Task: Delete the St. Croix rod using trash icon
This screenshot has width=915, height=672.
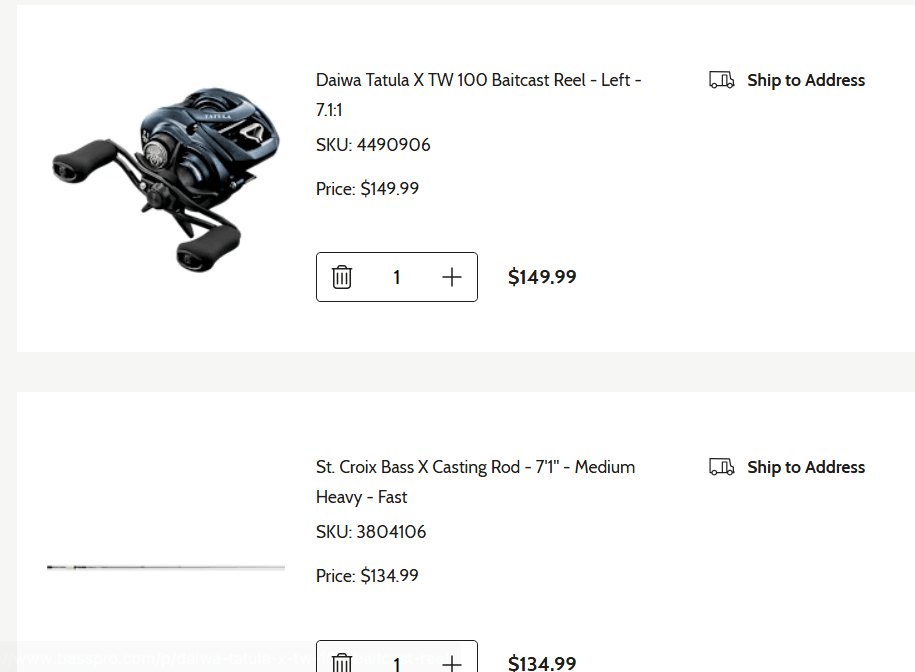Action: (342, 662)
